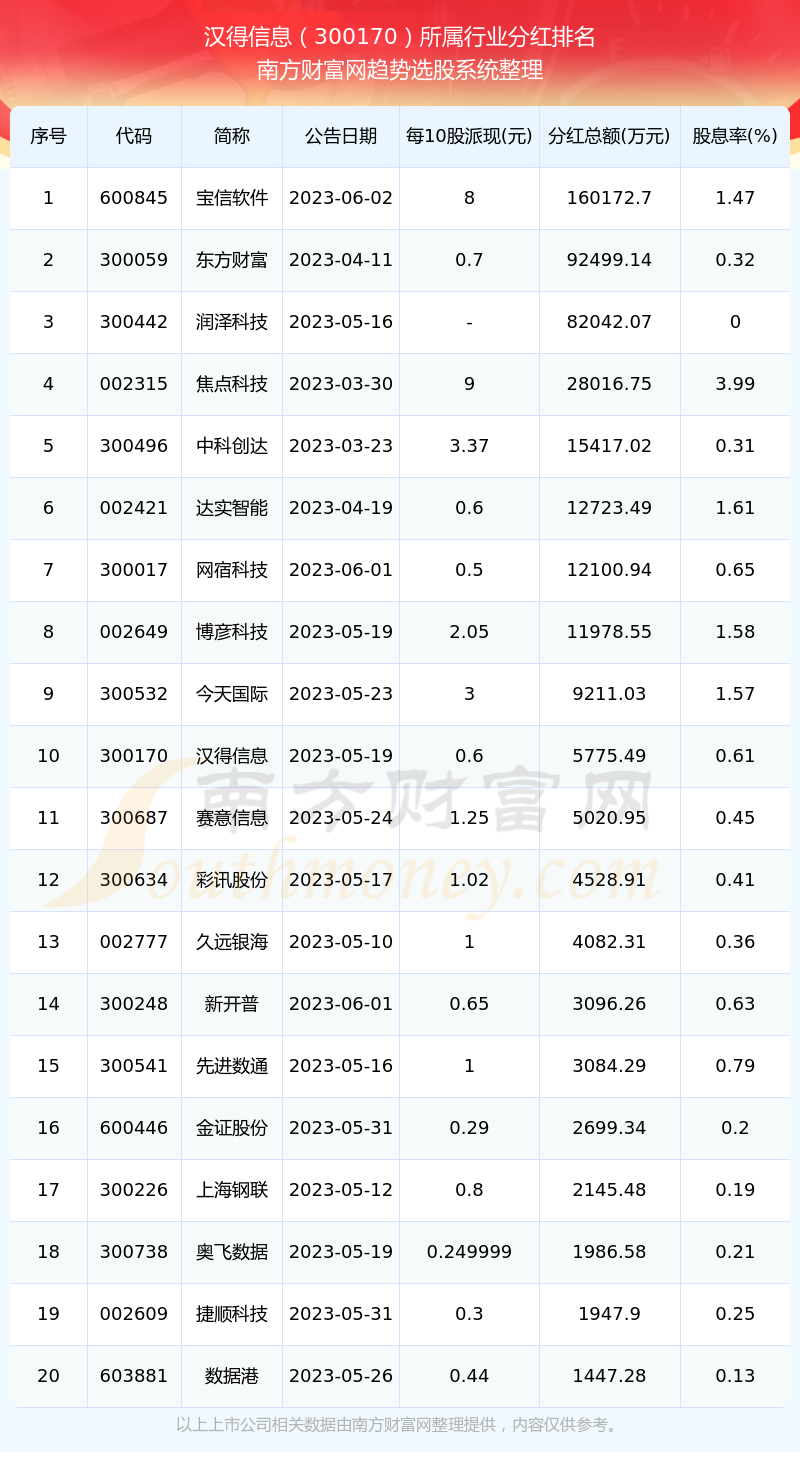Click the 代码 column header
The image size is (800, 1474).
pos(134,136)
